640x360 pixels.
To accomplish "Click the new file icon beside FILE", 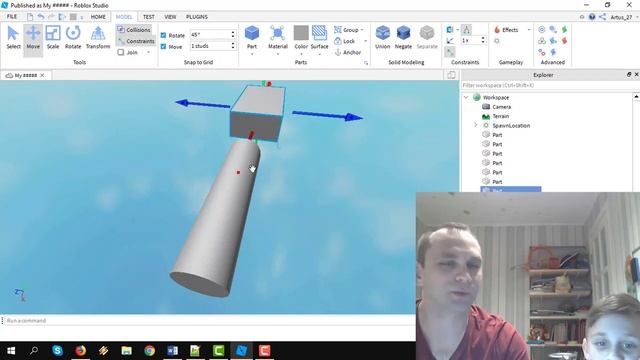I will 30,17.
